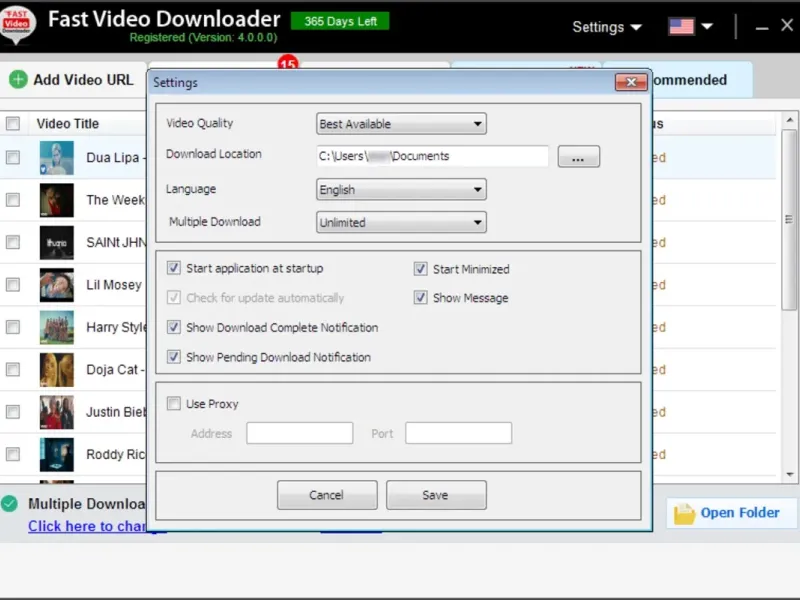800x600 pixels.
Task: Click the US flag language icon
Action: tap(681, 27)
